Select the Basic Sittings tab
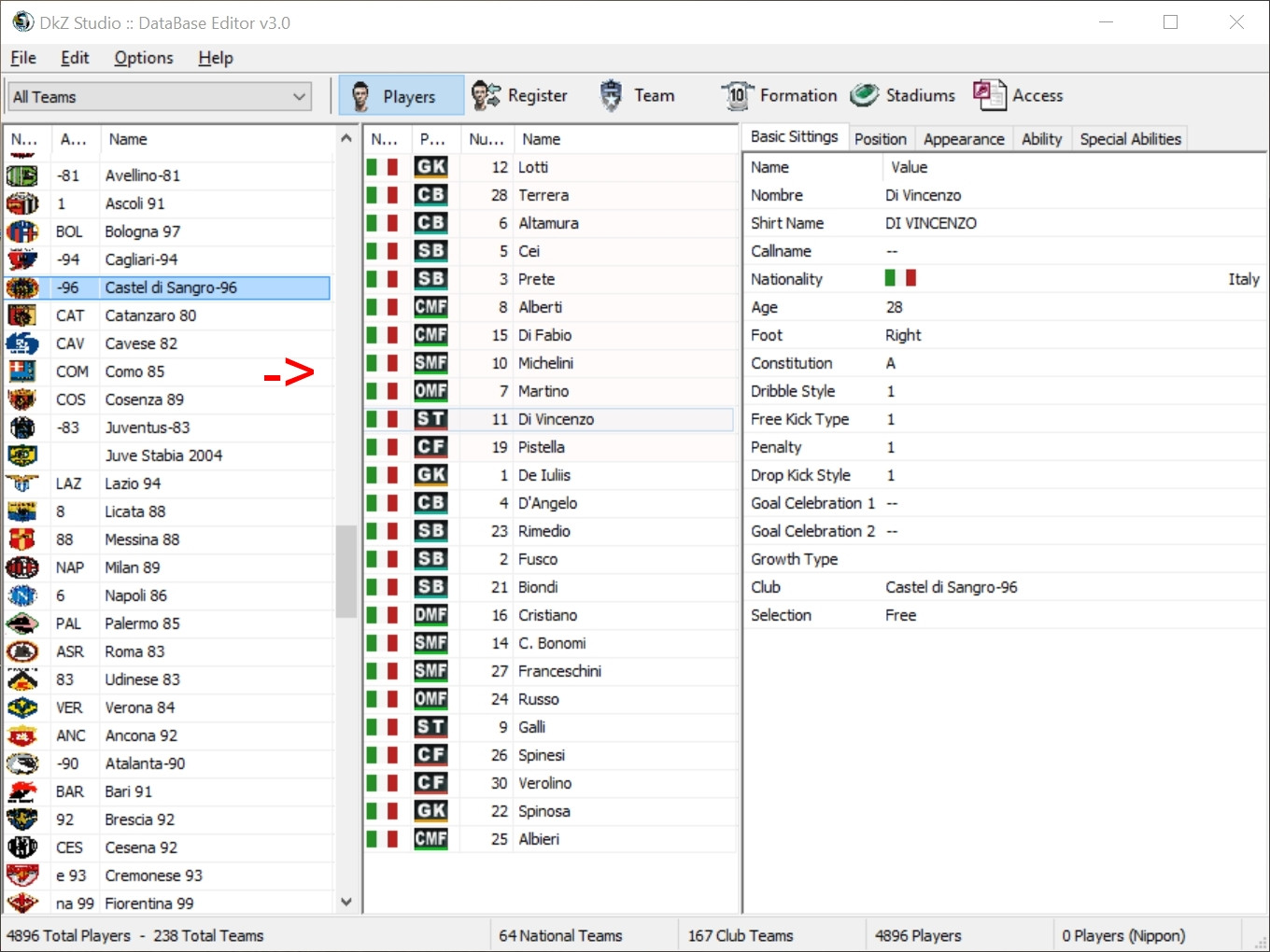This screenshot has height=952, width=1270. [795, 136]
